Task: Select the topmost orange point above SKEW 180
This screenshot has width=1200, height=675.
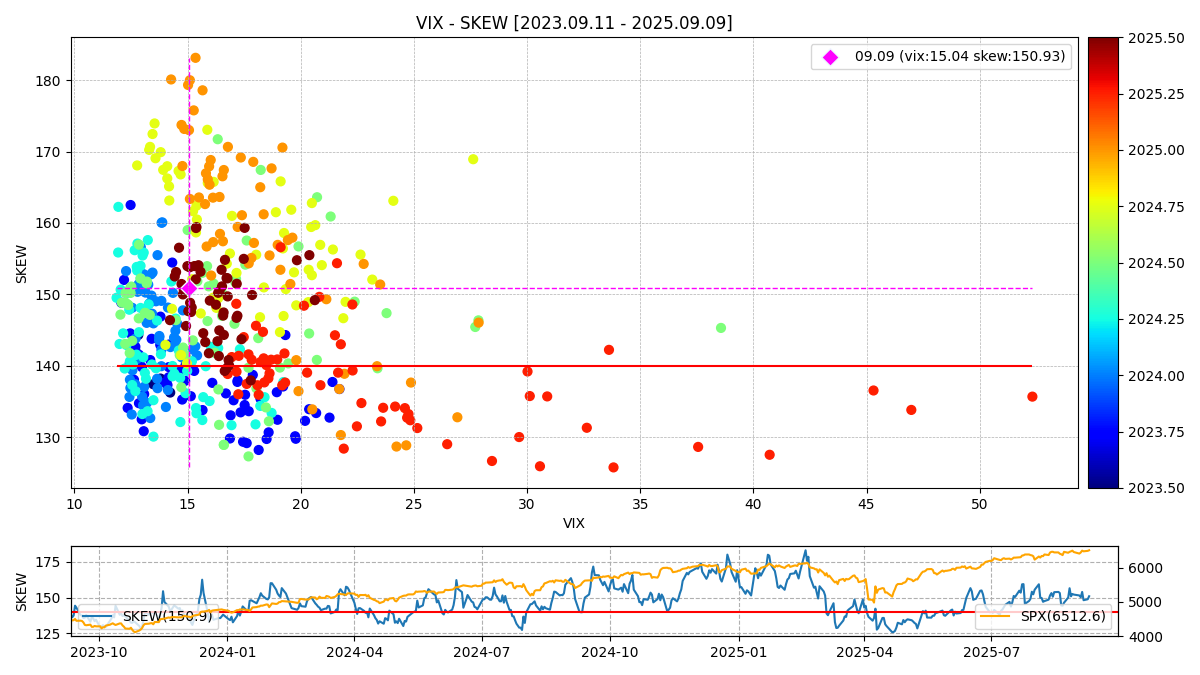Action: [195, 58]
